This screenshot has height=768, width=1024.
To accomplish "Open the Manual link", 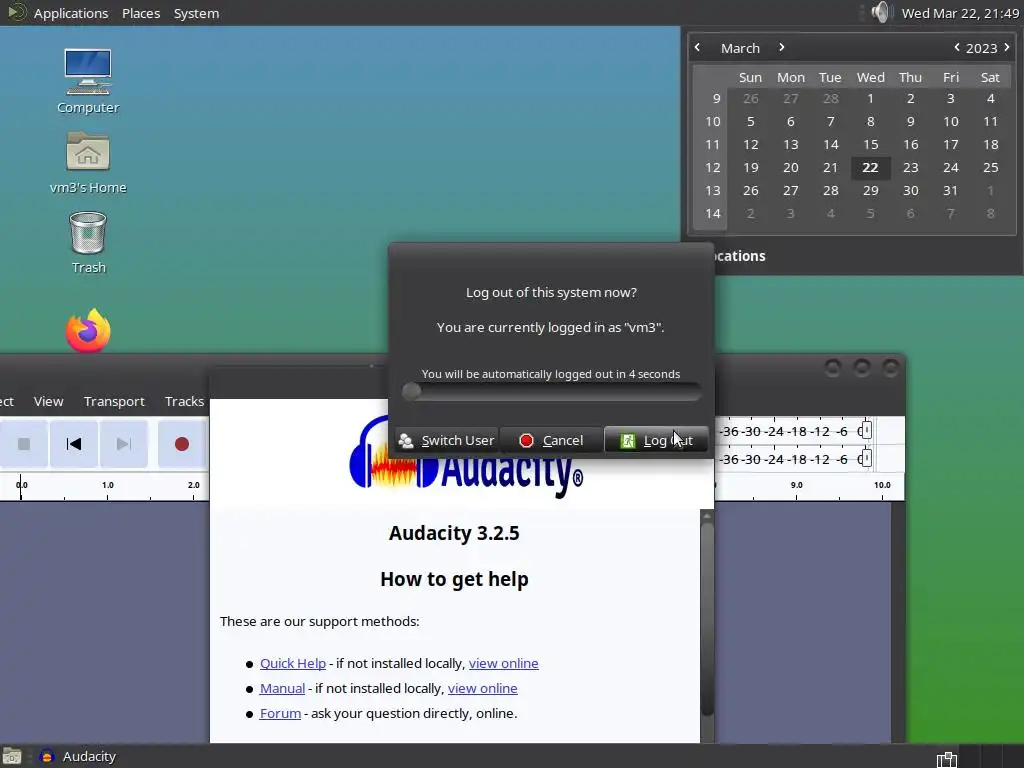I will (x=282, y=688).
